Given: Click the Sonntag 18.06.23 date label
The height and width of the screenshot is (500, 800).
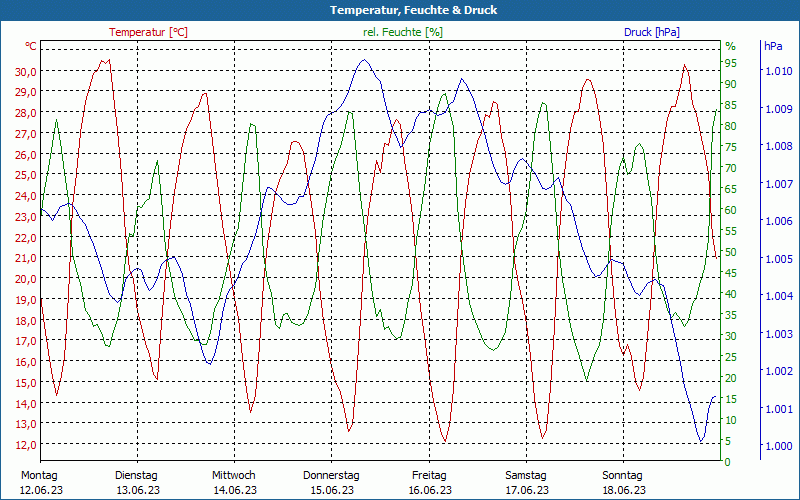Looking at the screenshot, I should (x=623, y=482).
